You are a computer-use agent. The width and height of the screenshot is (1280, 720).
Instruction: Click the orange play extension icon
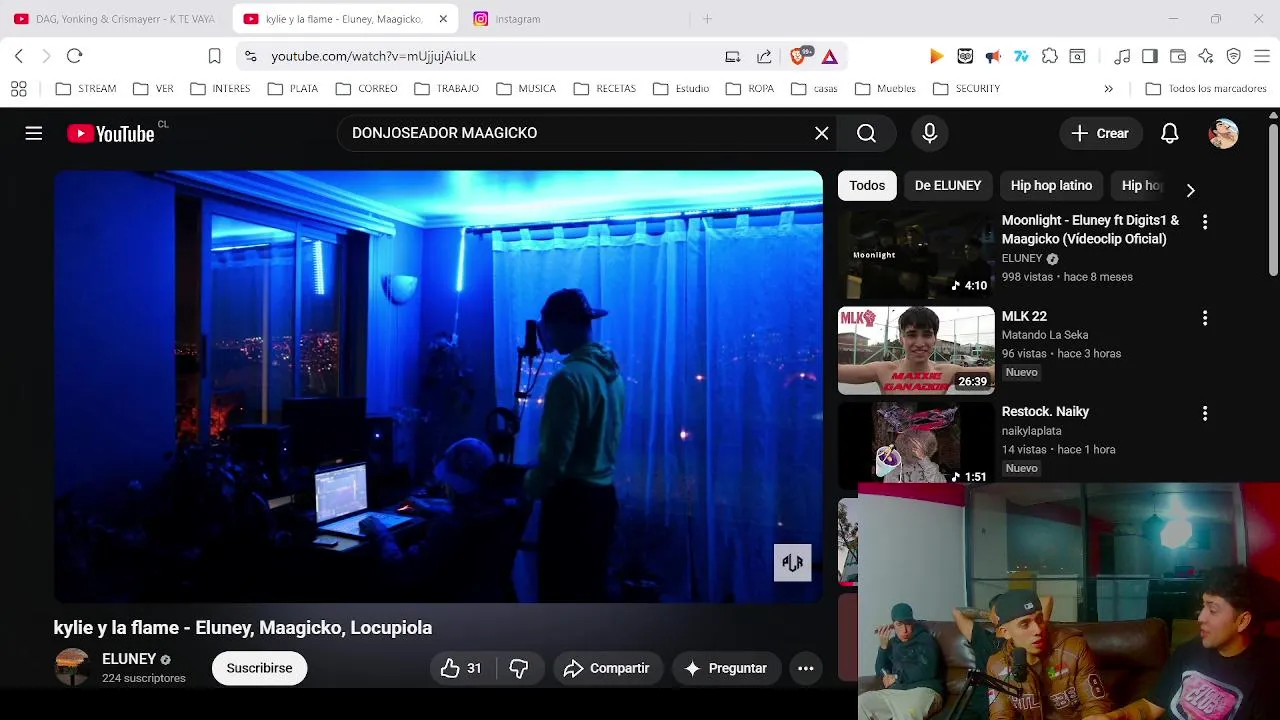(936, 56)
